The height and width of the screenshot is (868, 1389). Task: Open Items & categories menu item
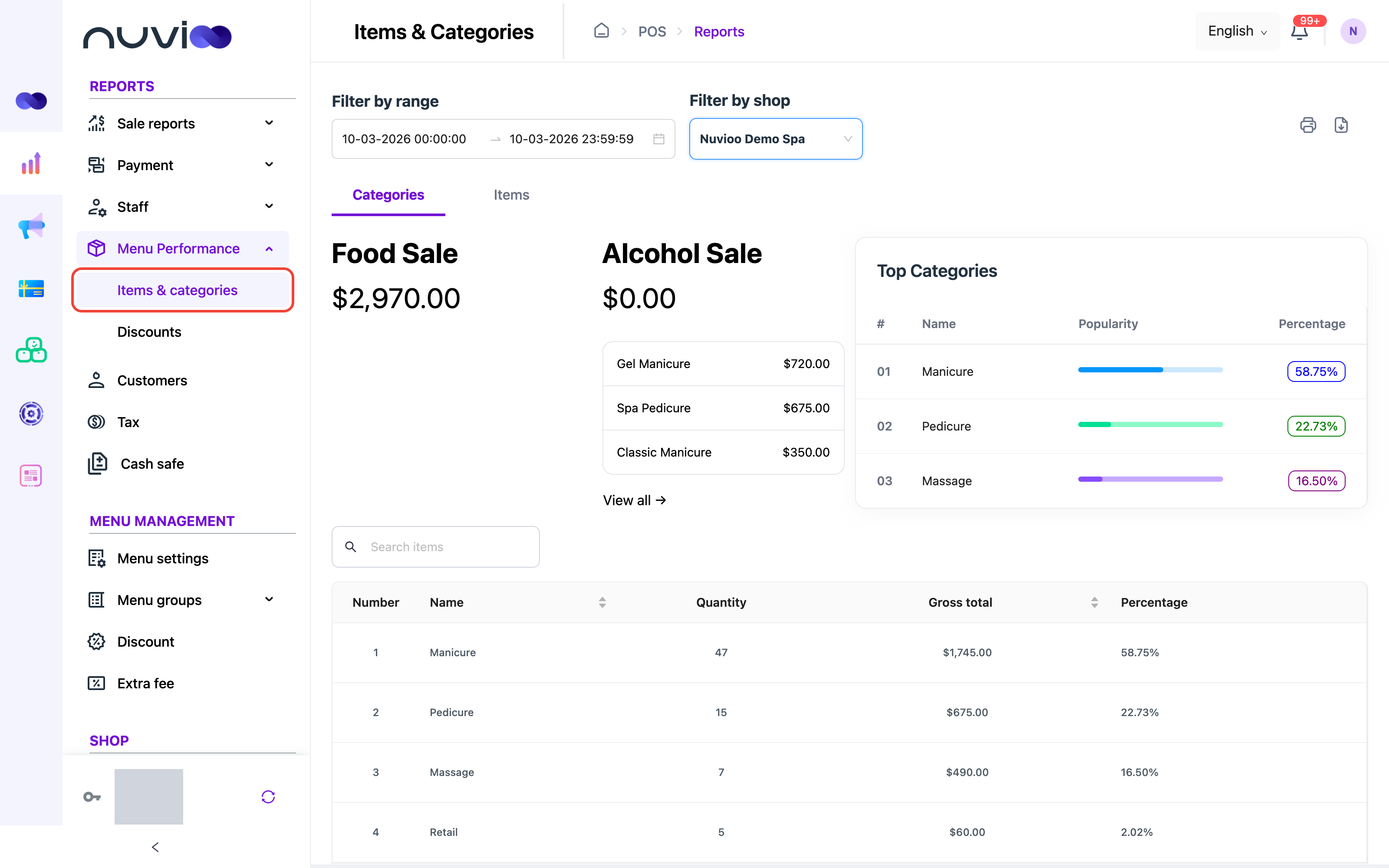[183, 290]
